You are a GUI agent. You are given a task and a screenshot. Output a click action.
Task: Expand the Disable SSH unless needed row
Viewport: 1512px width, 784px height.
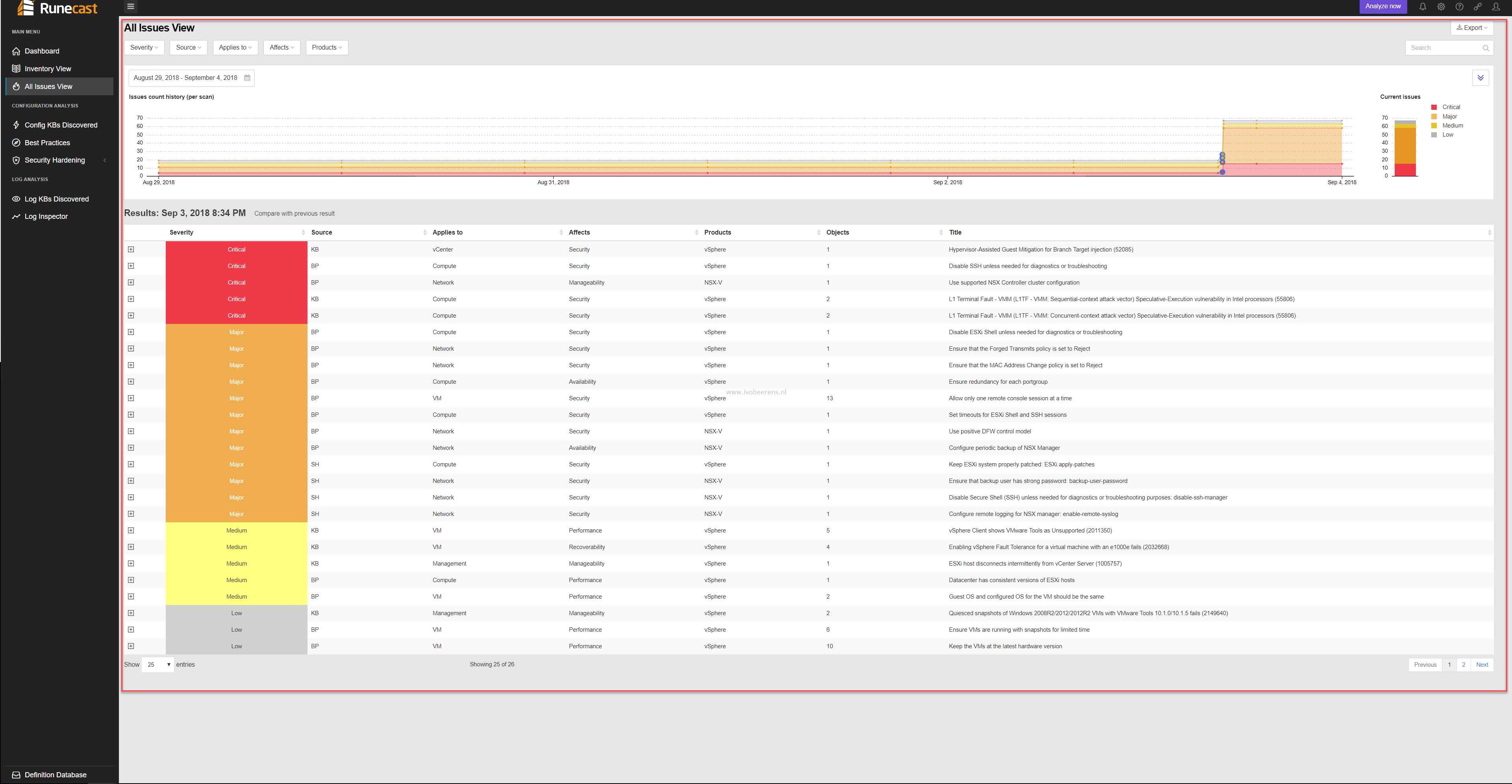(x=131, y=266)
